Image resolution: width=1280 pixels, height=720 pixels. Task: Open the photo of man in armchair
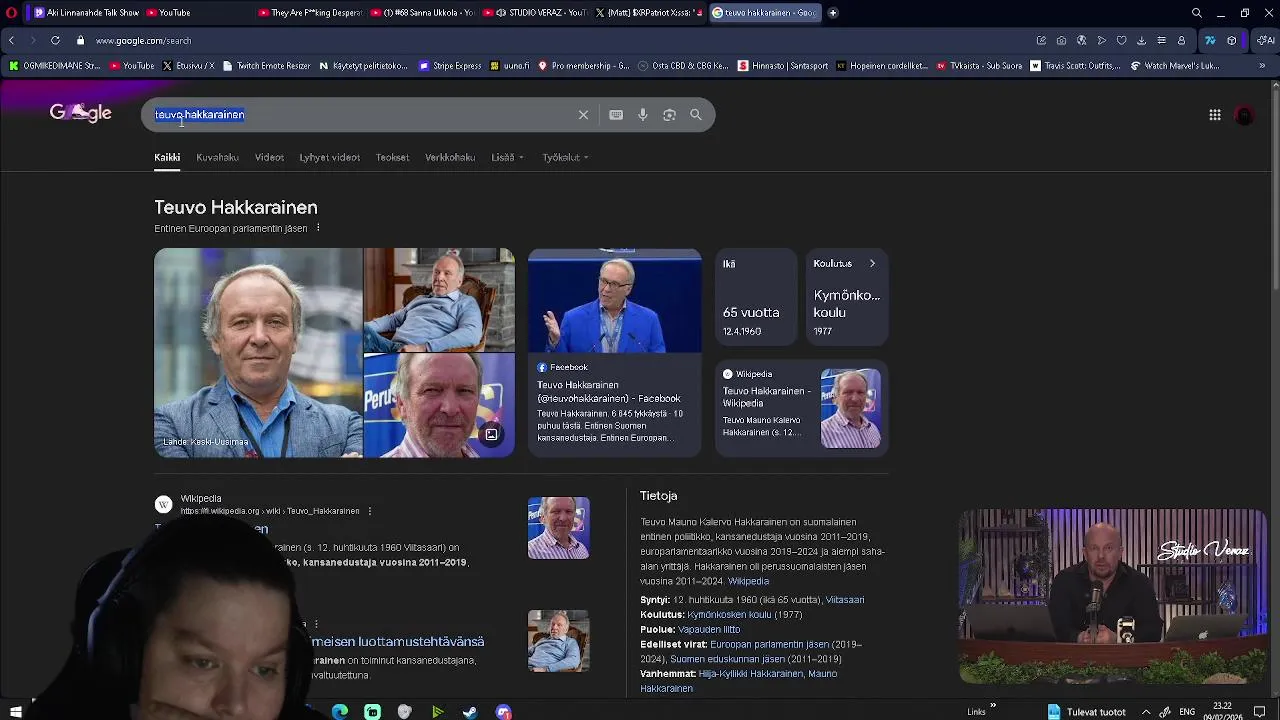[439, 299]
